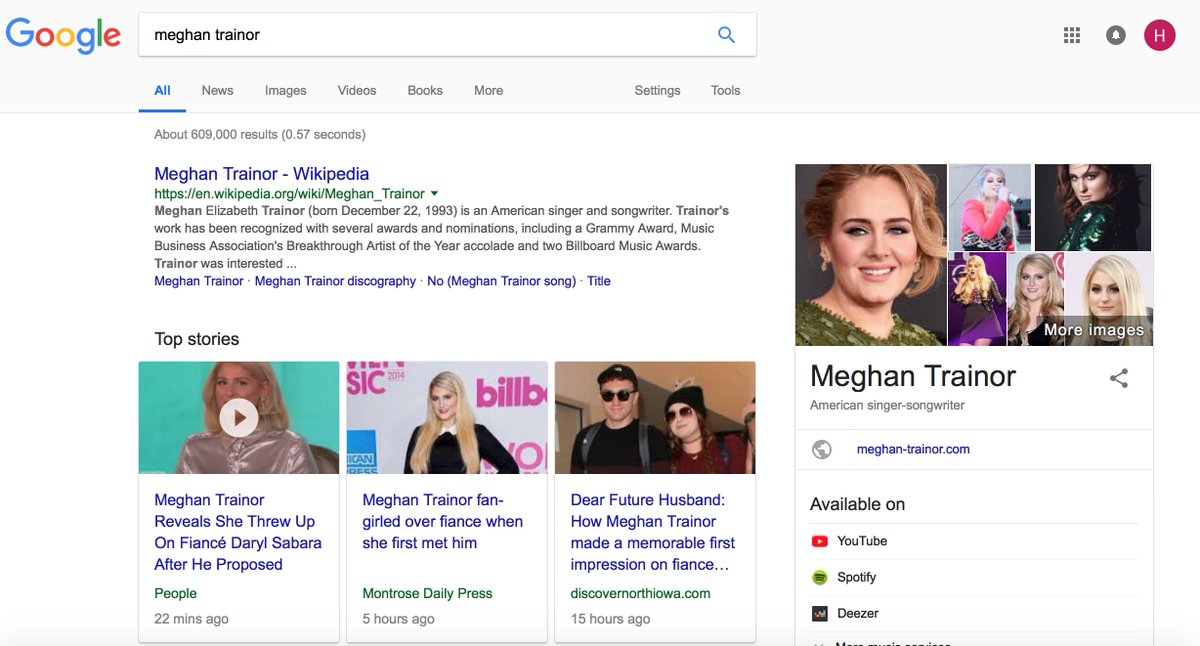
Task: Open the Google apps grid
Action: point(1072,35)
